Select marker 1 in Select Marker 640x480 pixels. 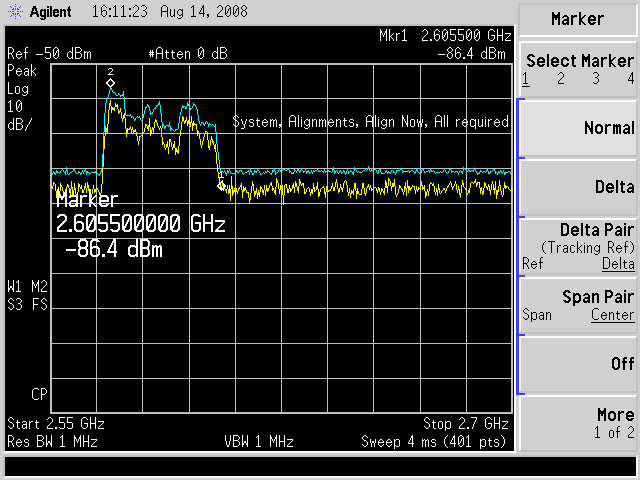click(526, 78)
